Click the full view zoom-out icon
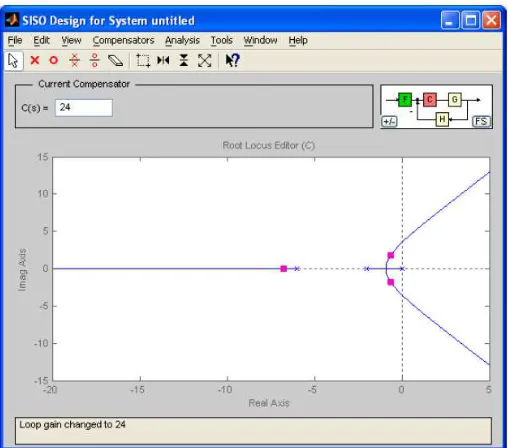Image resolution: width=508 pixels, height=448 pixels. point(204,60)
